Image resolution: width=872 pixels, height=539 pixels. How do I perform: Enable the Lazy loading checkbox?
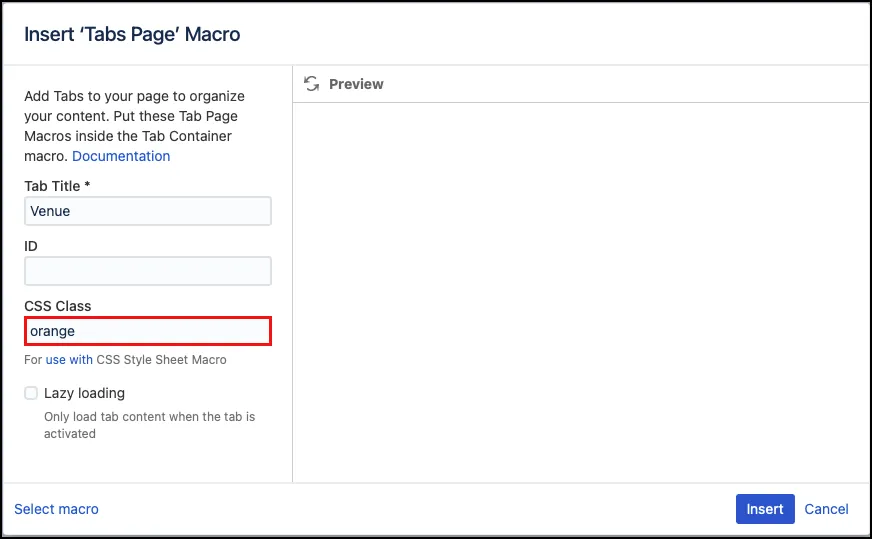point(31,393)
